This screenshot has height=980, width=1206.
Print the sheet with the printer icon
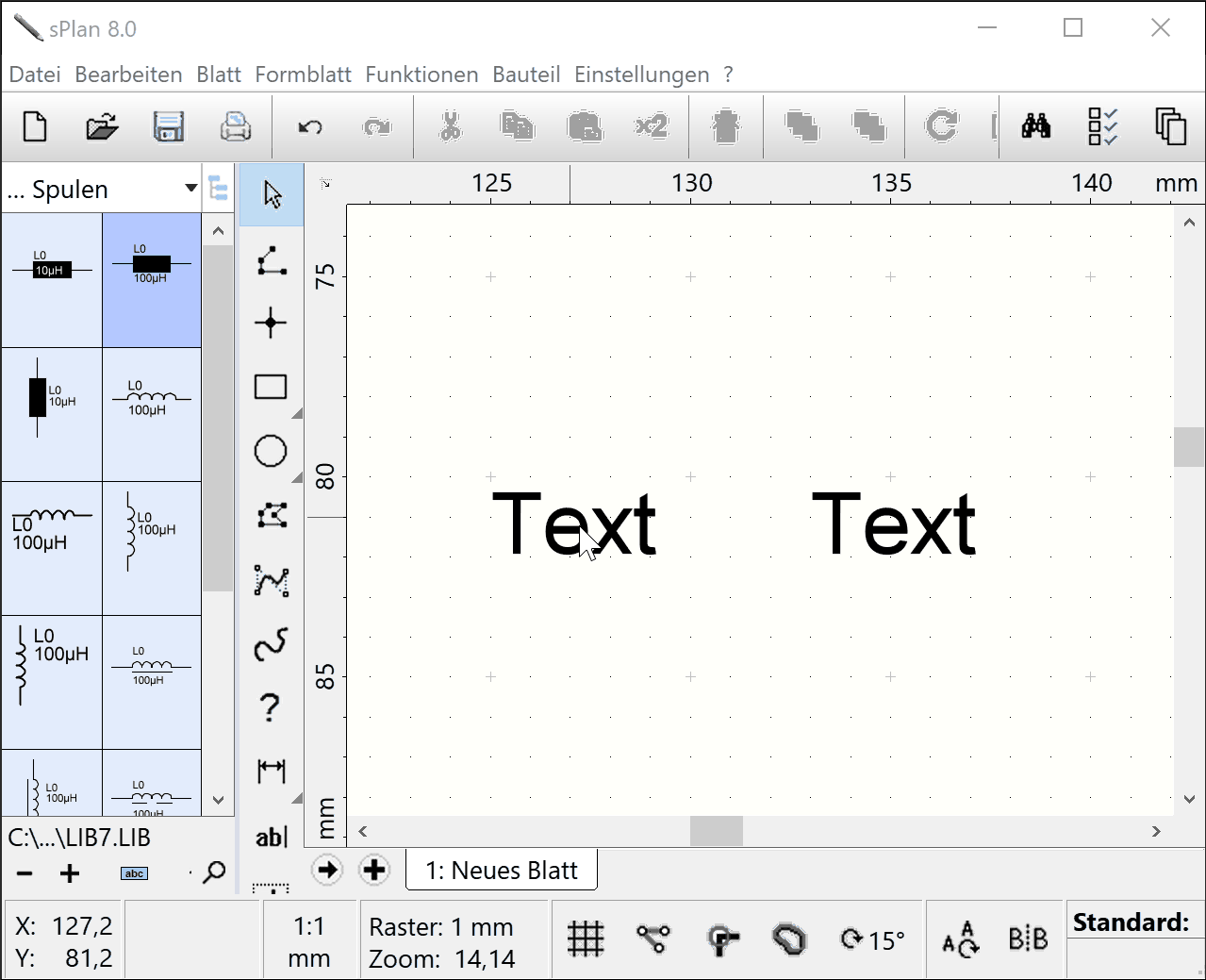tap(236, 126)
